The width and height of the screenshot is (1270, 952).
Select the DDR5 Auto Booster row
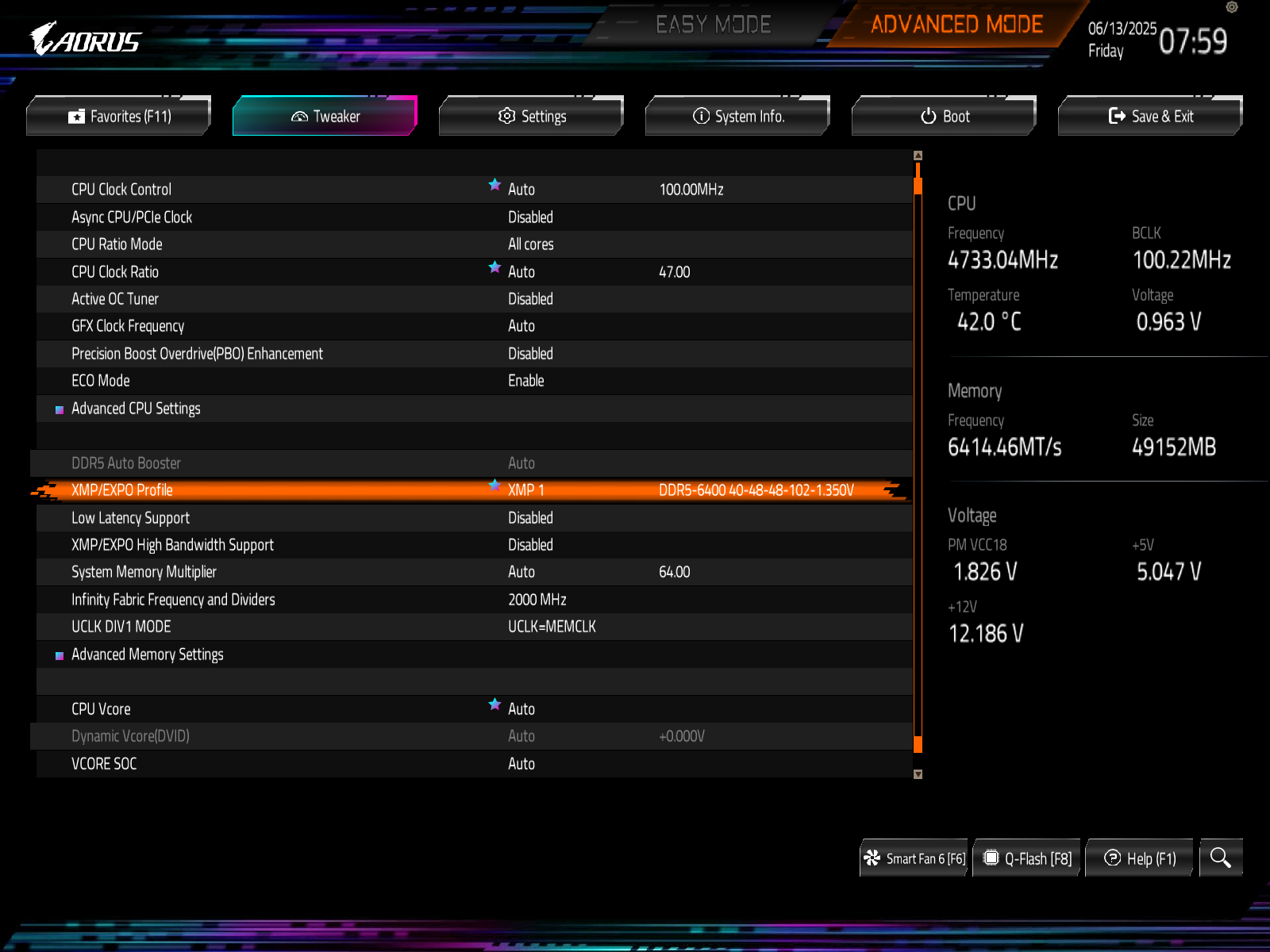pos(471,463)
